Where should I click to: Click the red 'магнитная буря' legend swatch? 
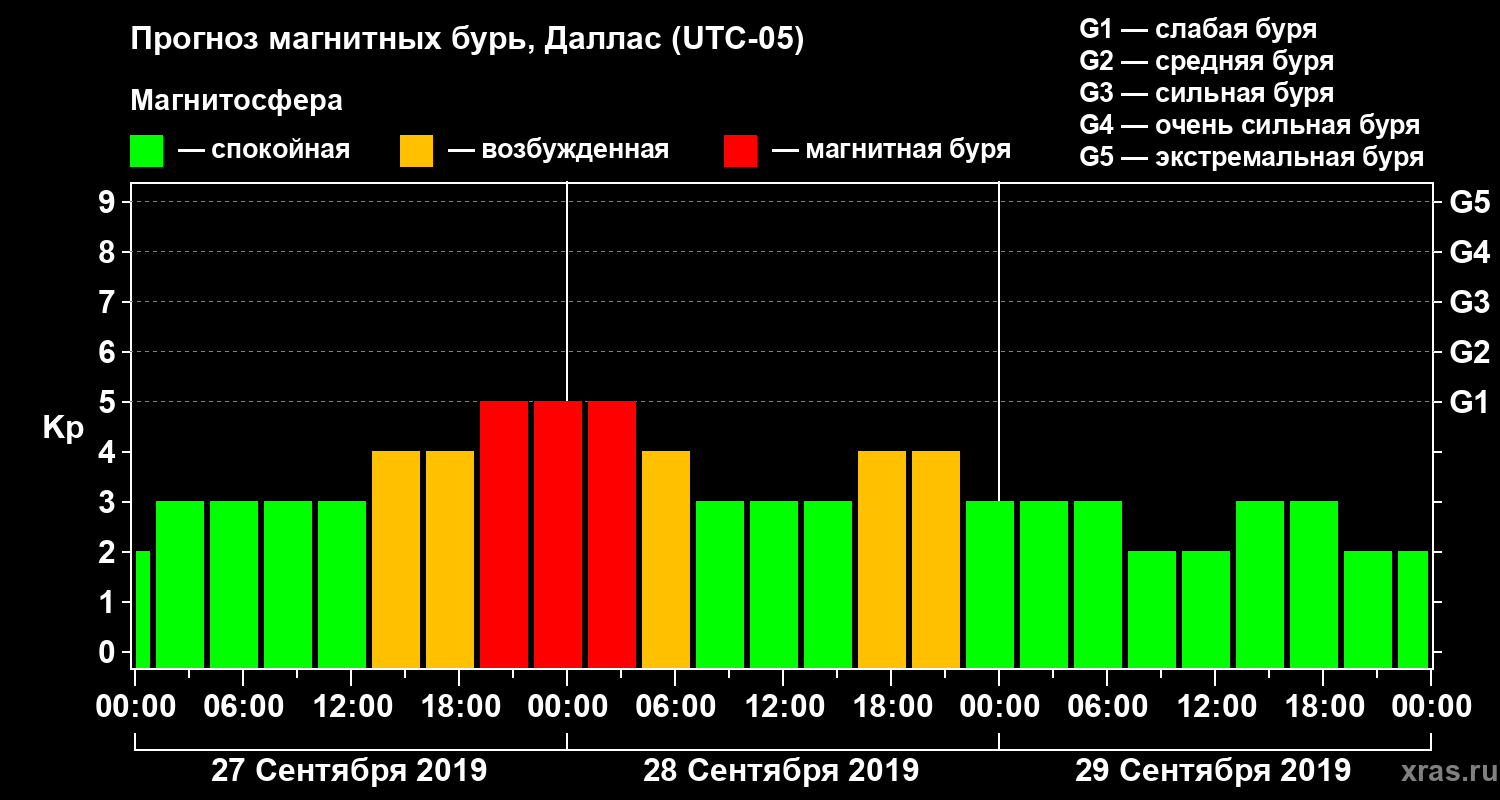click(741, 151)
